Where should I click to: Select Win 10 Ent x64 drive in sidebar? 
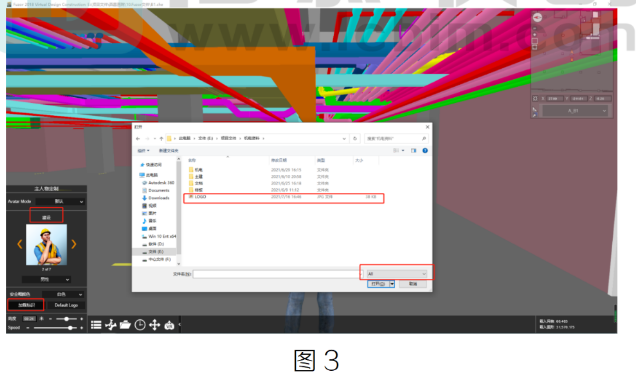[159, 236]
